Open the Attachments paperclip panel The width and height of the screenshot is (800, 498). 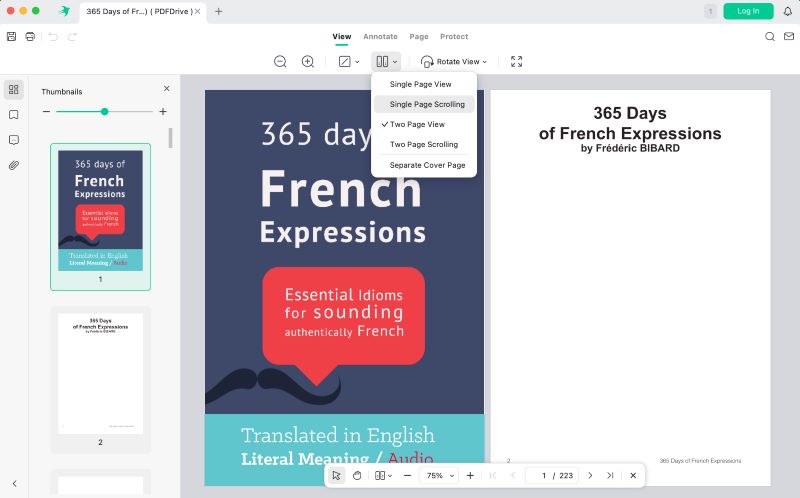(x=14, y=165)
